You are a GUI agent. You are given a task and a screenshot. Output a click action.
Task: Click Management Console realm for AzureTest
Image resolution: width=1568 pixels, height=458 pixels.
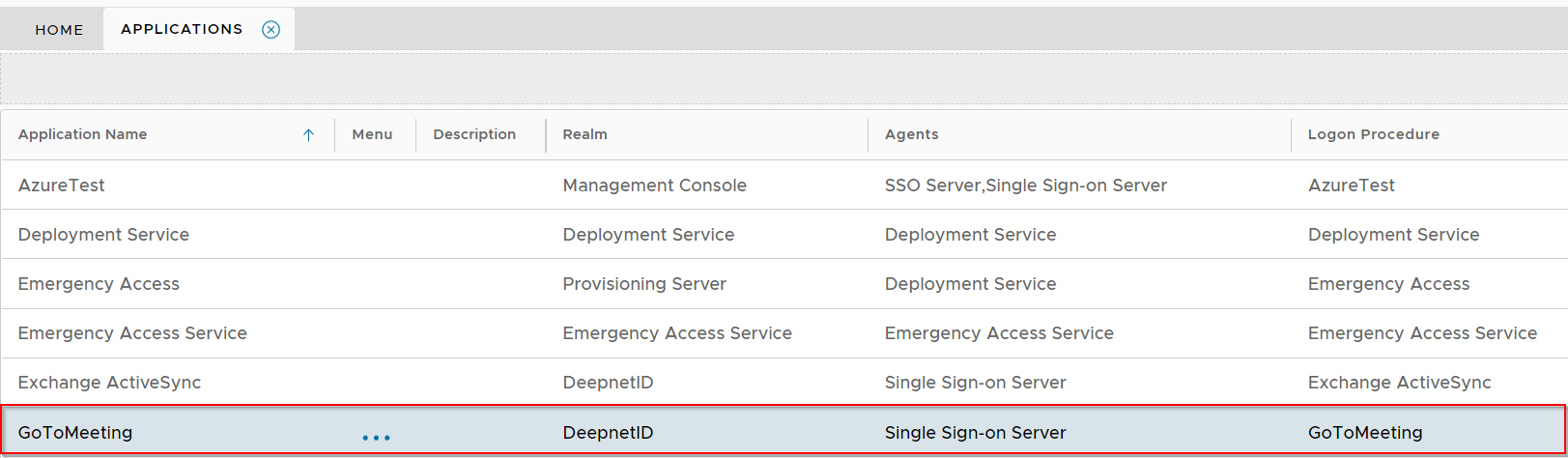pyautogui.click(x=654, y=186)
